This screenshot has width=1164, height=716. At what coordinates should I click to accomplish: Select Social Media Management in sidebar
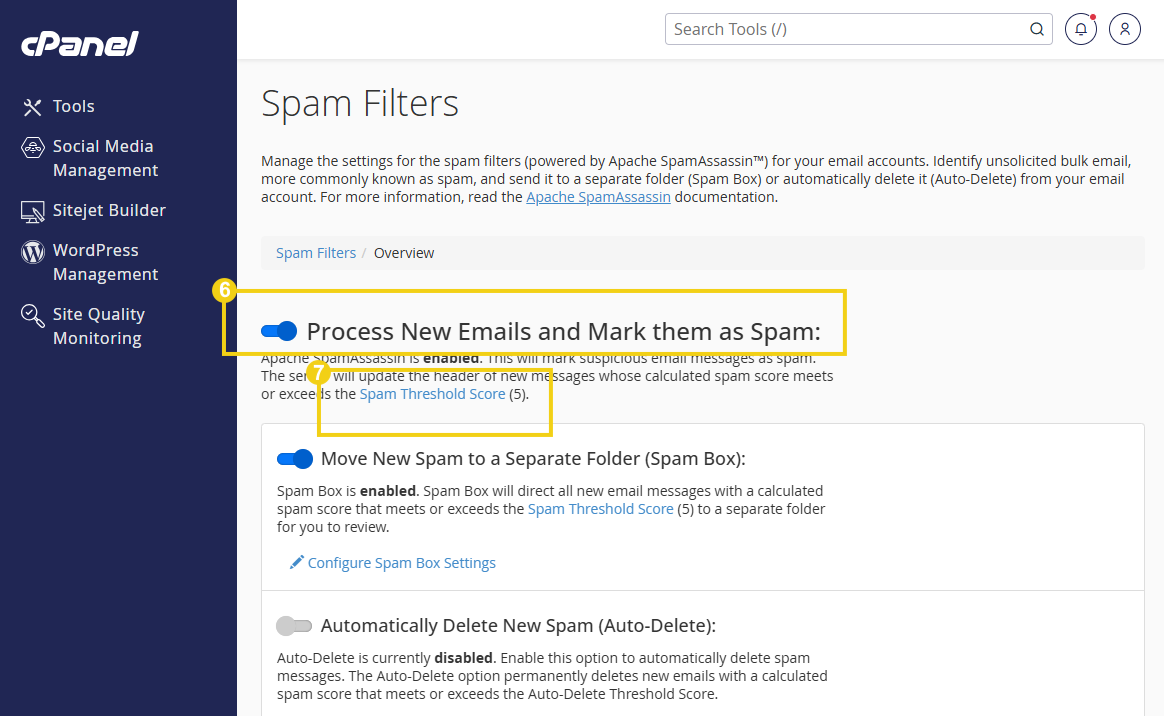pyautogui.click(x=103, y=158)
